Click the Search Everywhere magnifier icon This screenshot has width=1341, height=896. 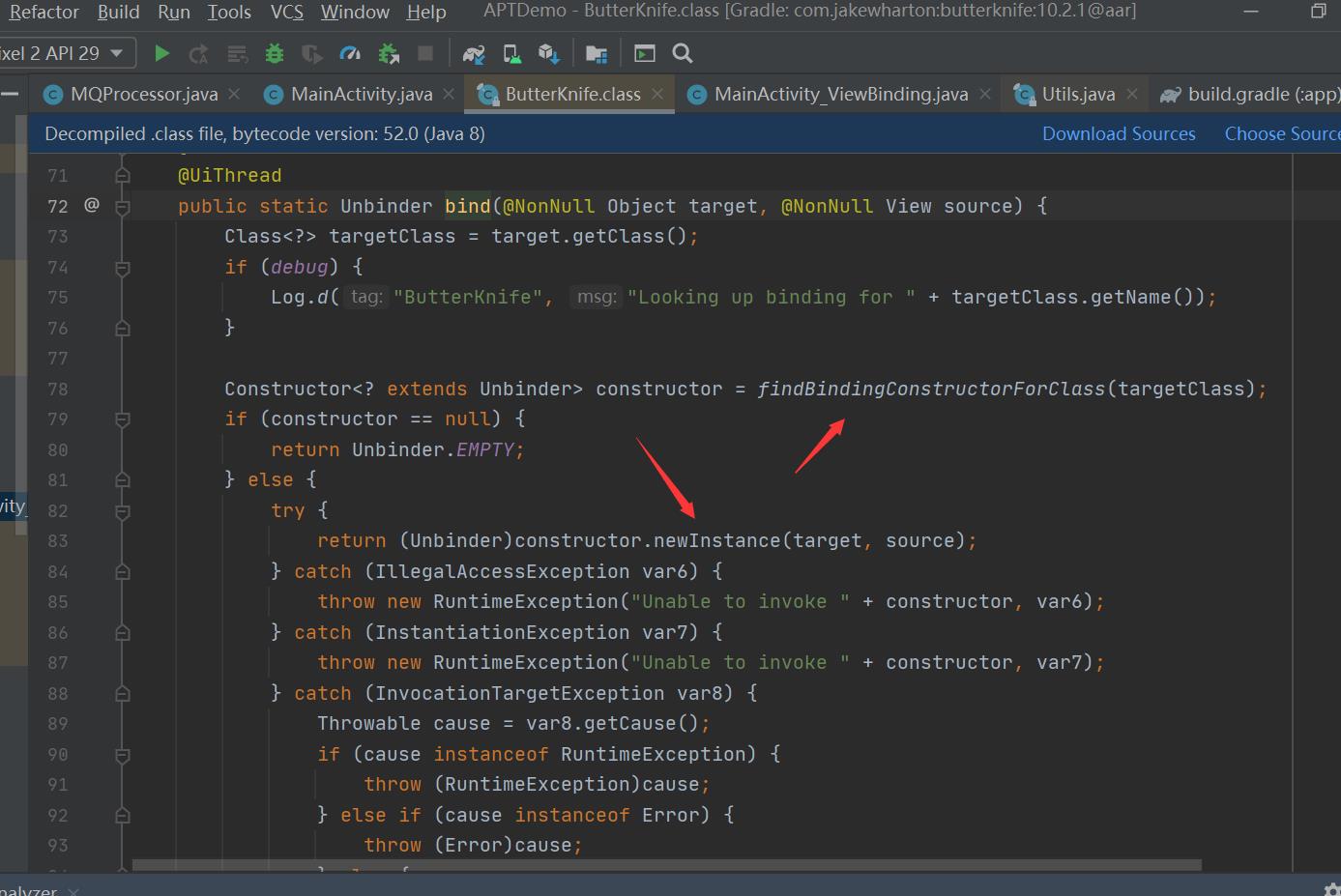tap(683, 53)
